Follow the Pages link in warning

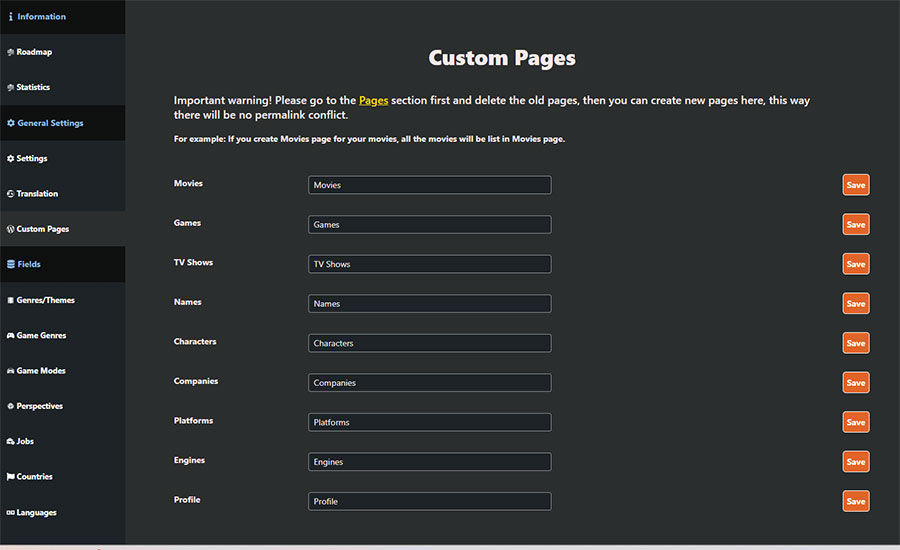coord(373,101)
